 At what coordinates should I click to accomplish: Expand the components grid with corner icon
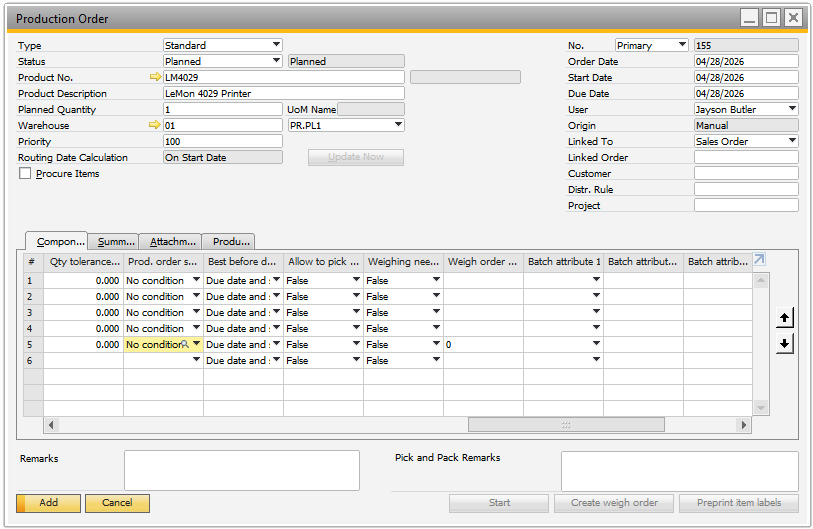[759, 260]
